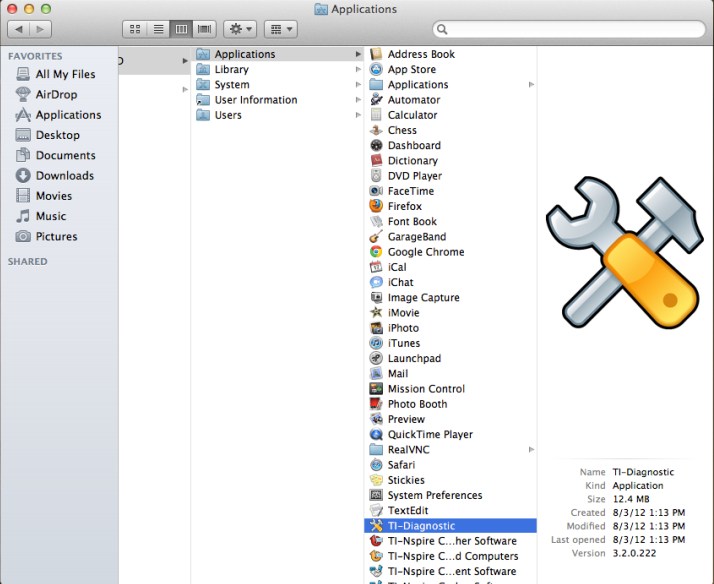
Task: Switch to icon view
Action: click(x=135, y=29)
